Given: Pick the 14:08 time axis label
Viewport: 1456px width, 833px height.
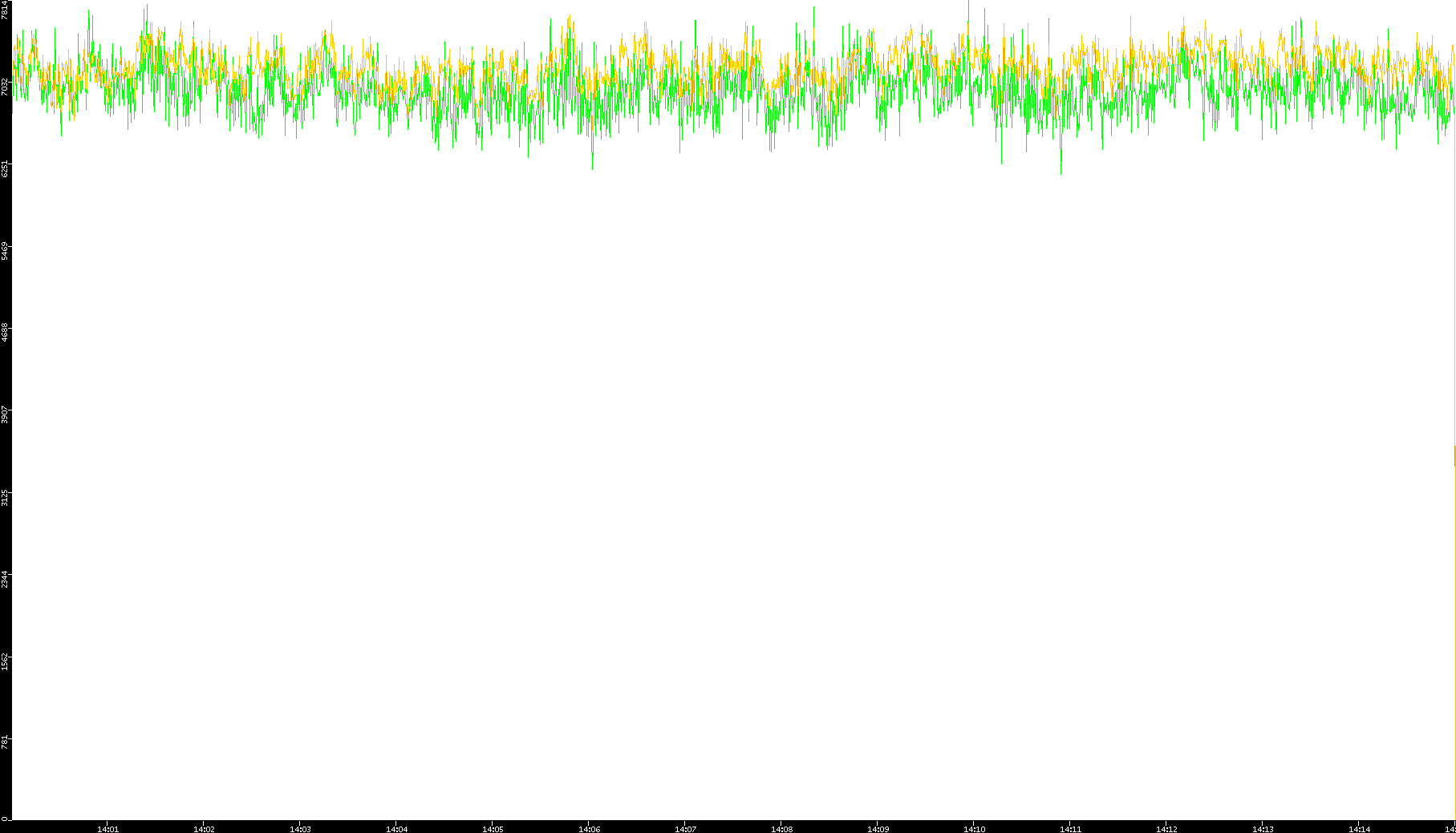Looking at the screenshot, I should click(781, 829).
